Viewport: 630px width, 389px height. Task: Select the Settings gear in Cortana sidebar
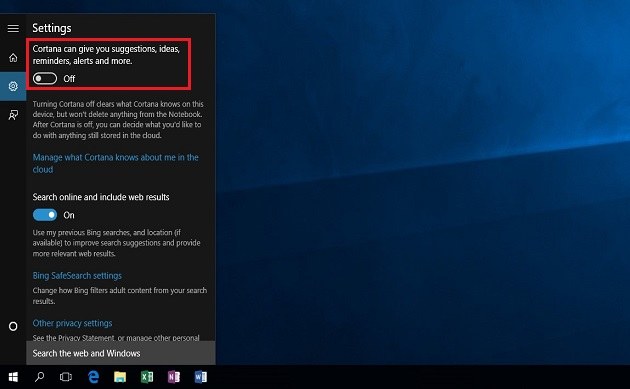[13, 86]
